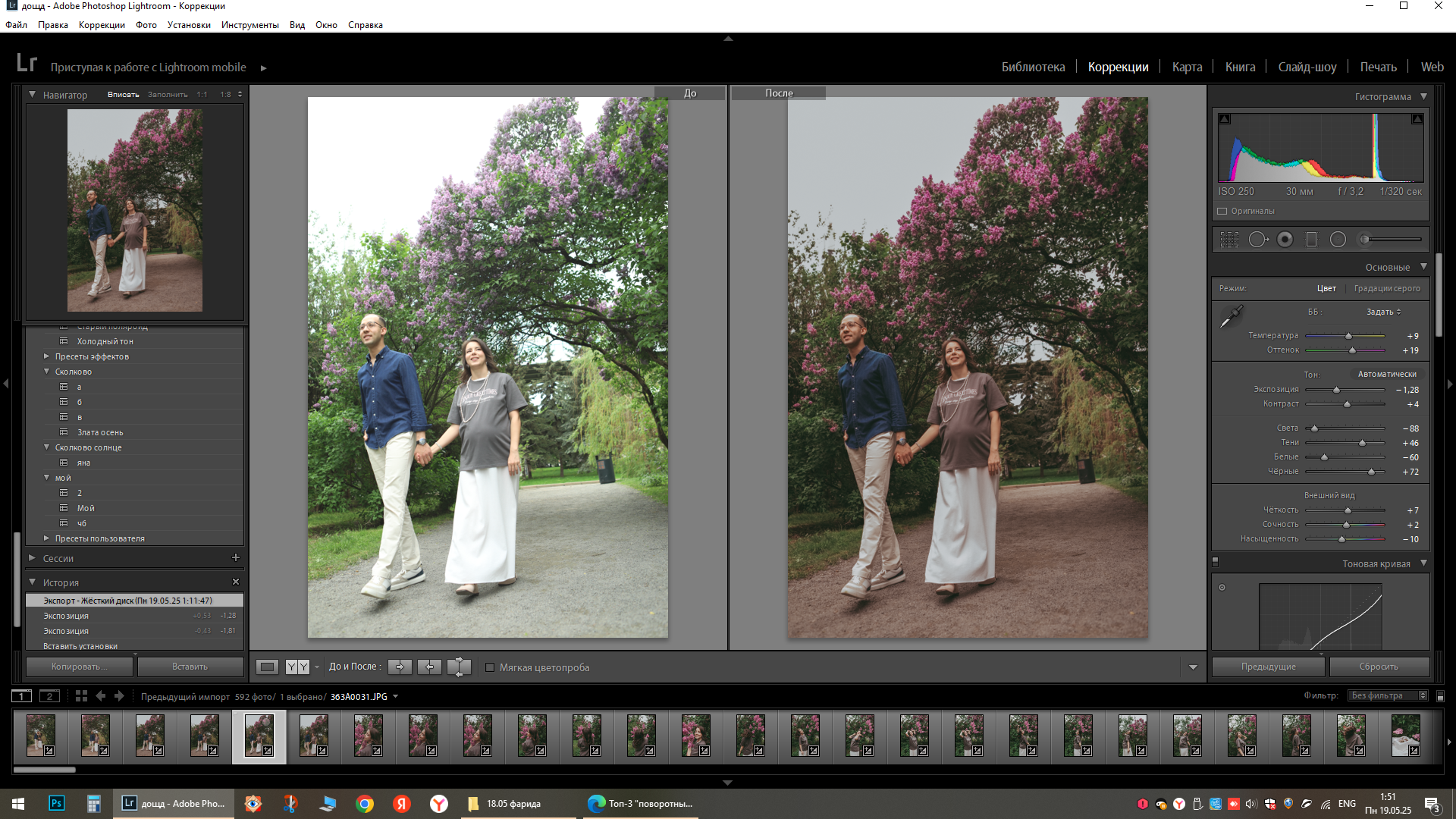Select the Злата осень preset
The width and height of the screenshot is (1456, 819).
(99, 432)
